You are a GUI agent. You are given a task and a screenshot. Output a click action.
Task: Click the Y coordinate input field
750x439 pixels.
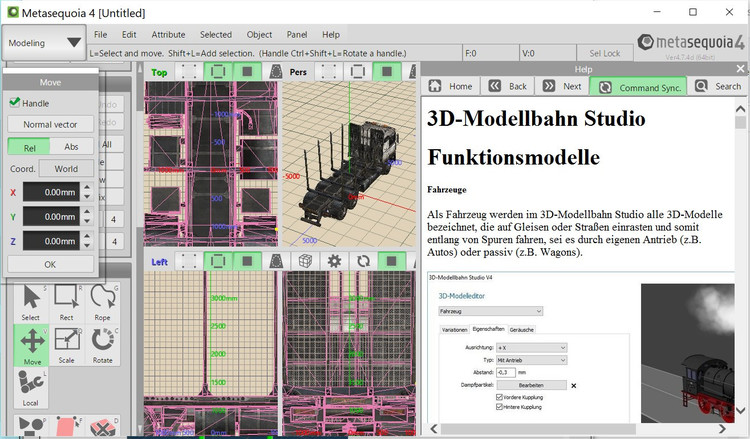pos(50,216)
